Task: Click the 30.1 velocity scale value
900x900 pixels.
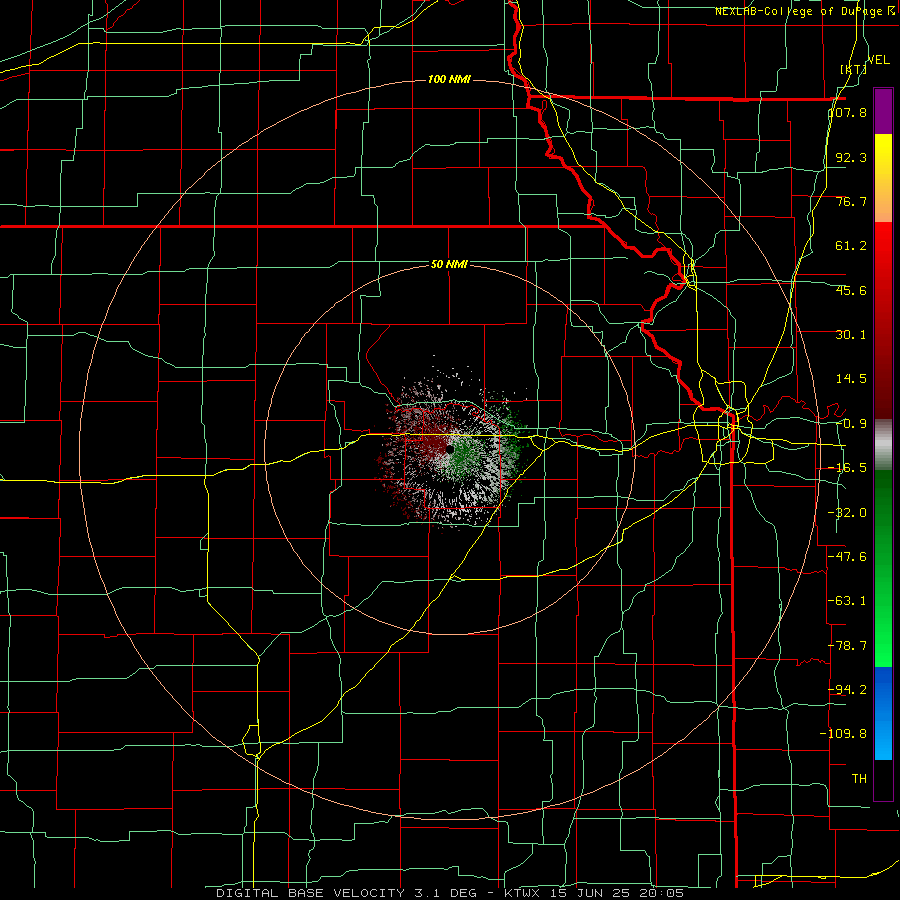Action: [x=851, y=335]
